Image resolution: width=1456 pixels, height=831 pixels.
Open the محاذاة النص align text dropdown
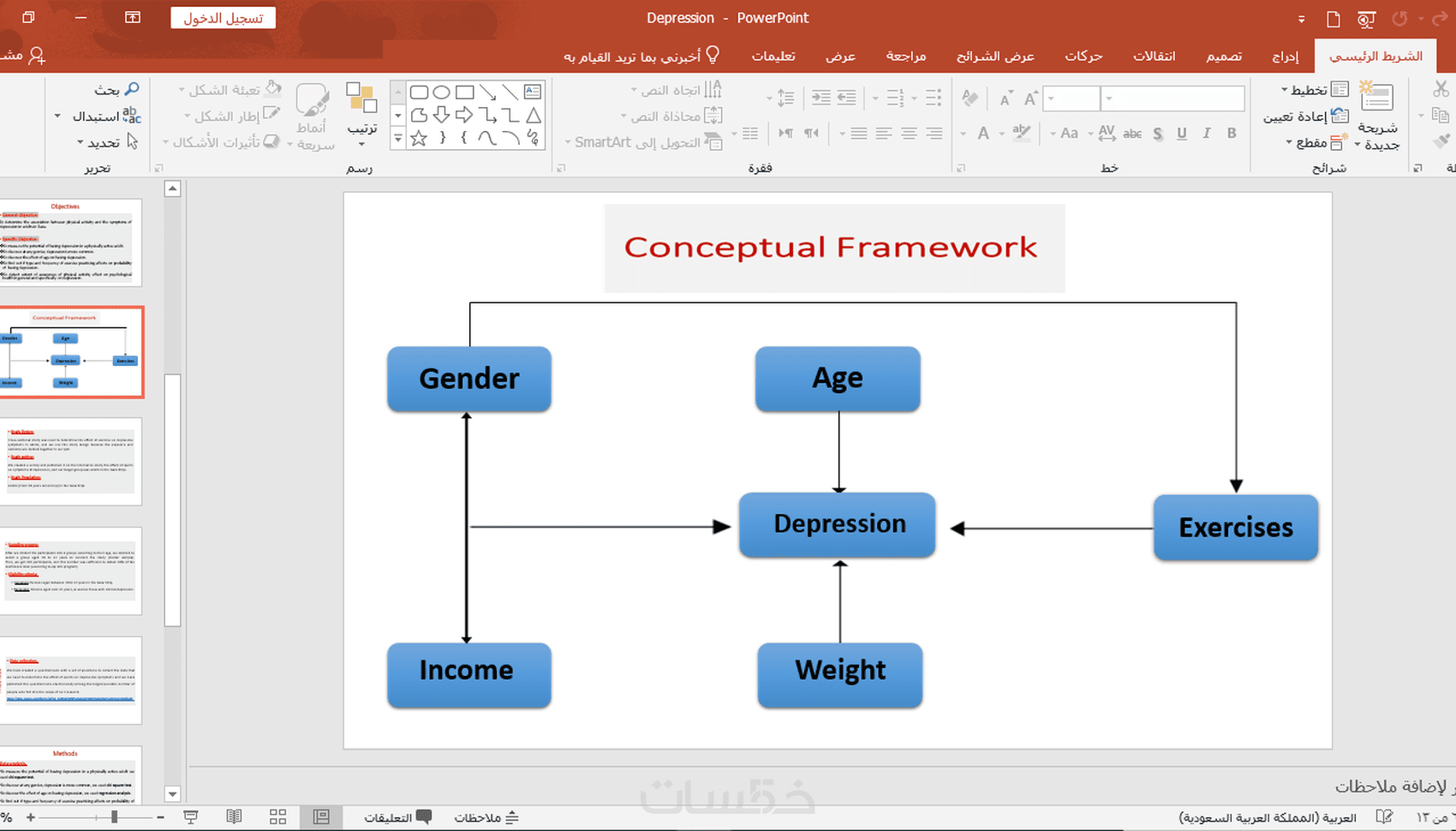point(673,117)
